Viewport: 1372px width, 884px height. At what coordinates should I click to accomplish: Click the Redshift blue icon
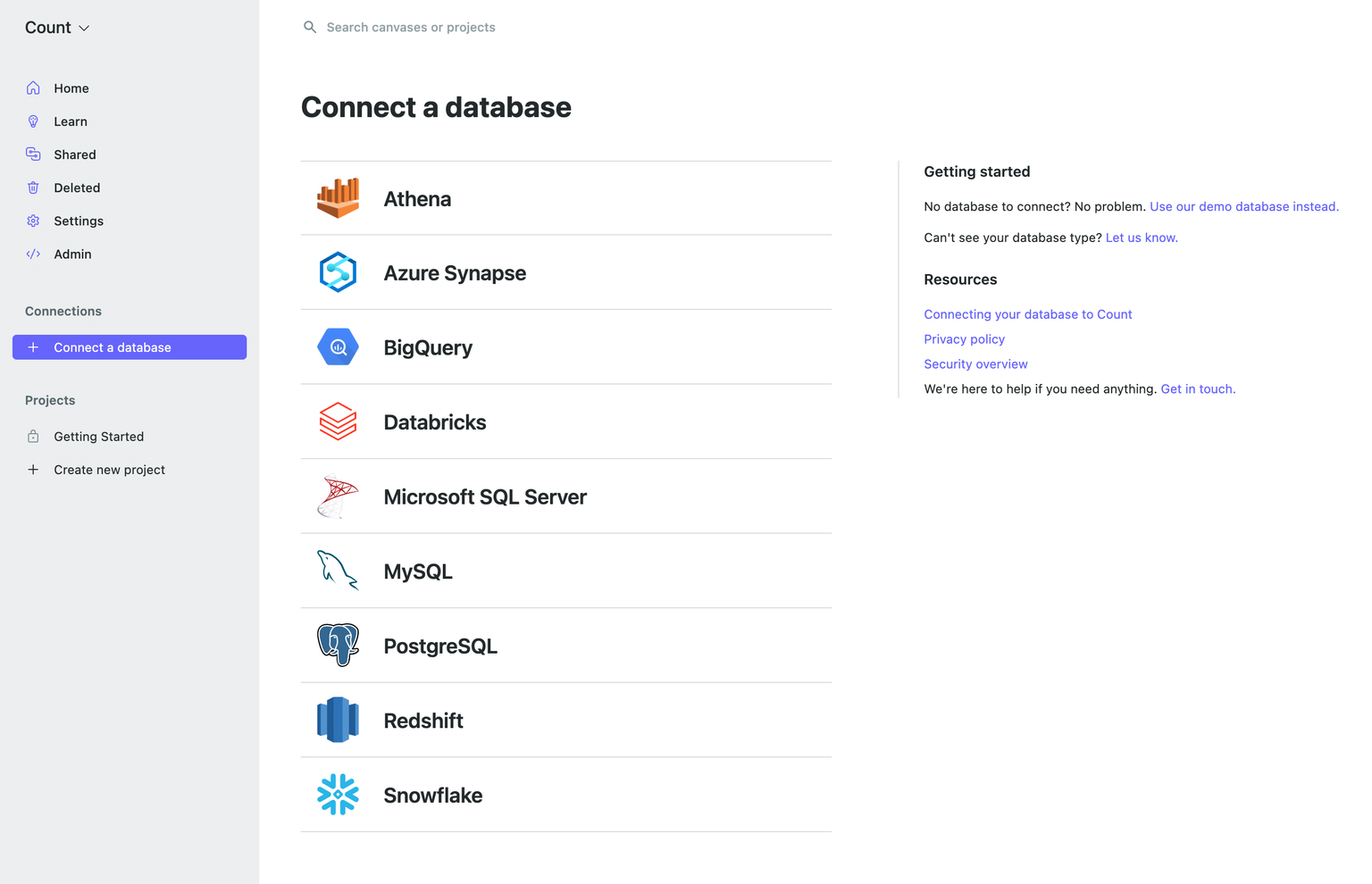point(338,720)
